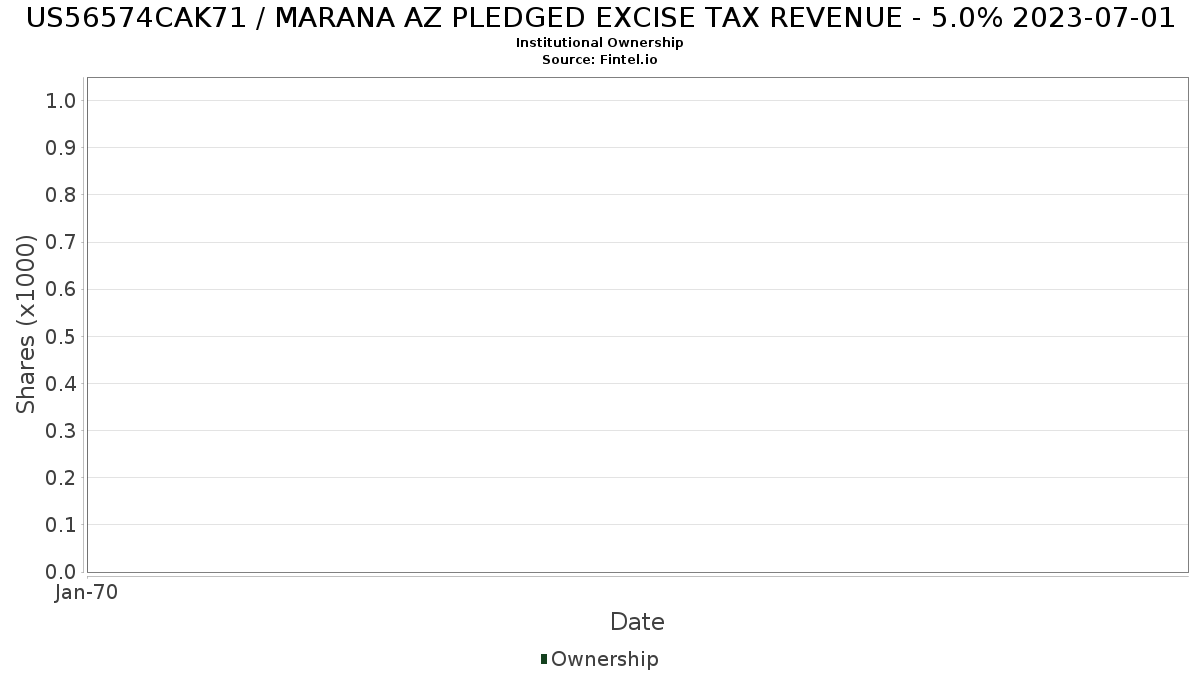Click the 1.0 y-axis tick label

[61, 100]
